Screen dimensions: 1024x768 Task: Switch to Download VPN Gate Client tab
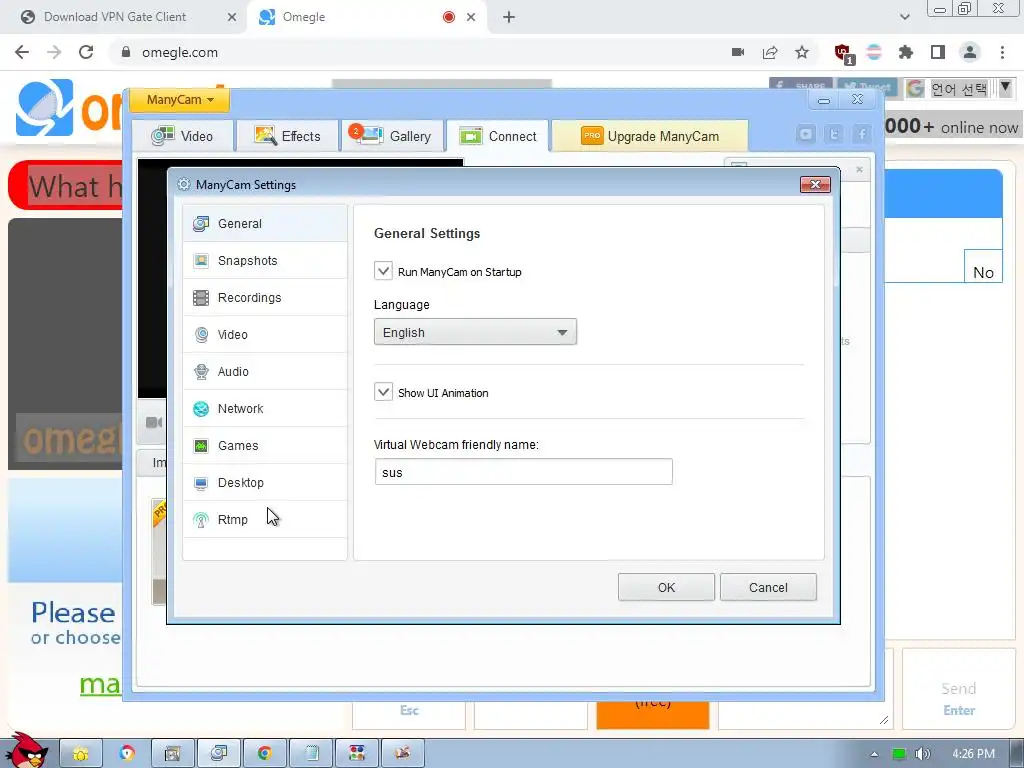[x=115, y=17]
